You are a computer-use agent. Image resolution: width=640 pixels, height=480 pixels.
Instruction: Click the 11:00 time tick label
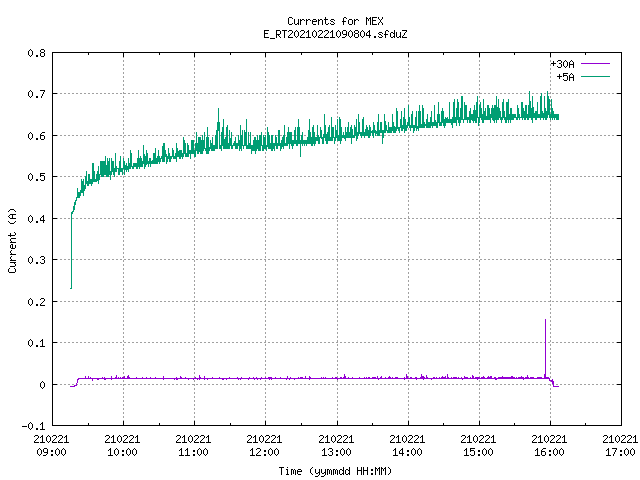point(193,452)
